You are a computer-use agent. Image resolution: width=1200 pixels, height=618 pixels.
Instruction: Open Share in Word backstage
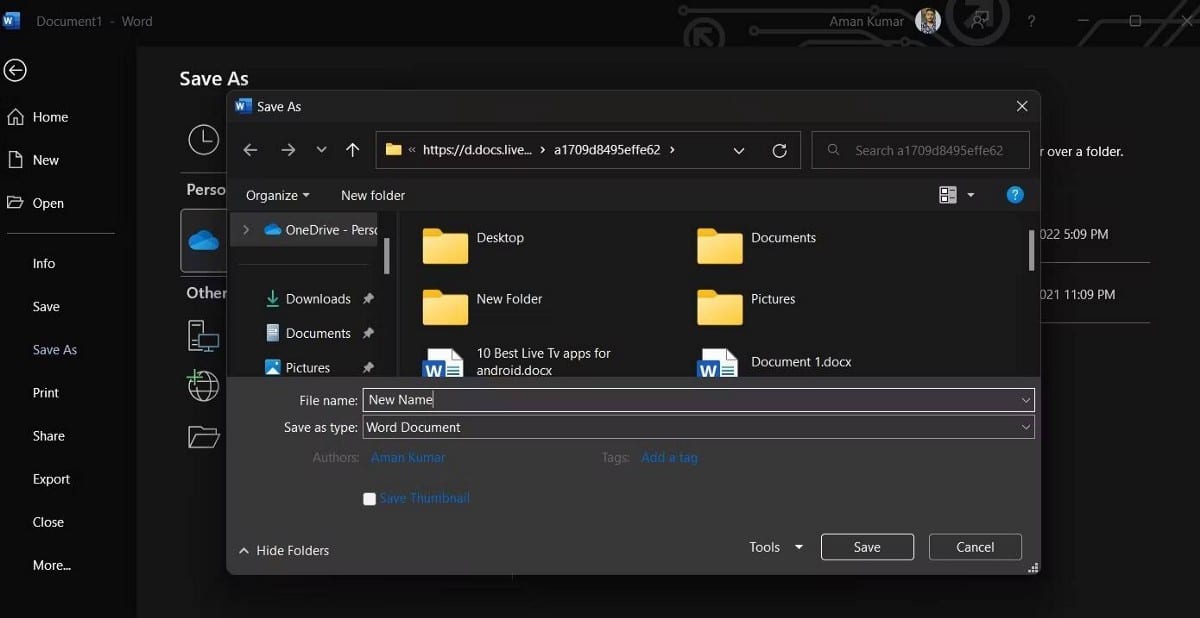(48, 436)
